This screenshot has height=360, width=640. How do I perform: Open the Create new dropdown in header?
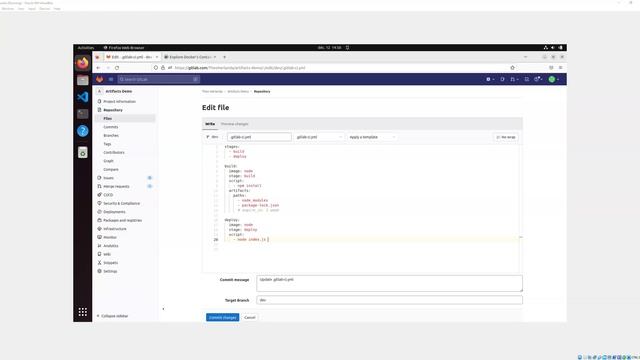490,79
